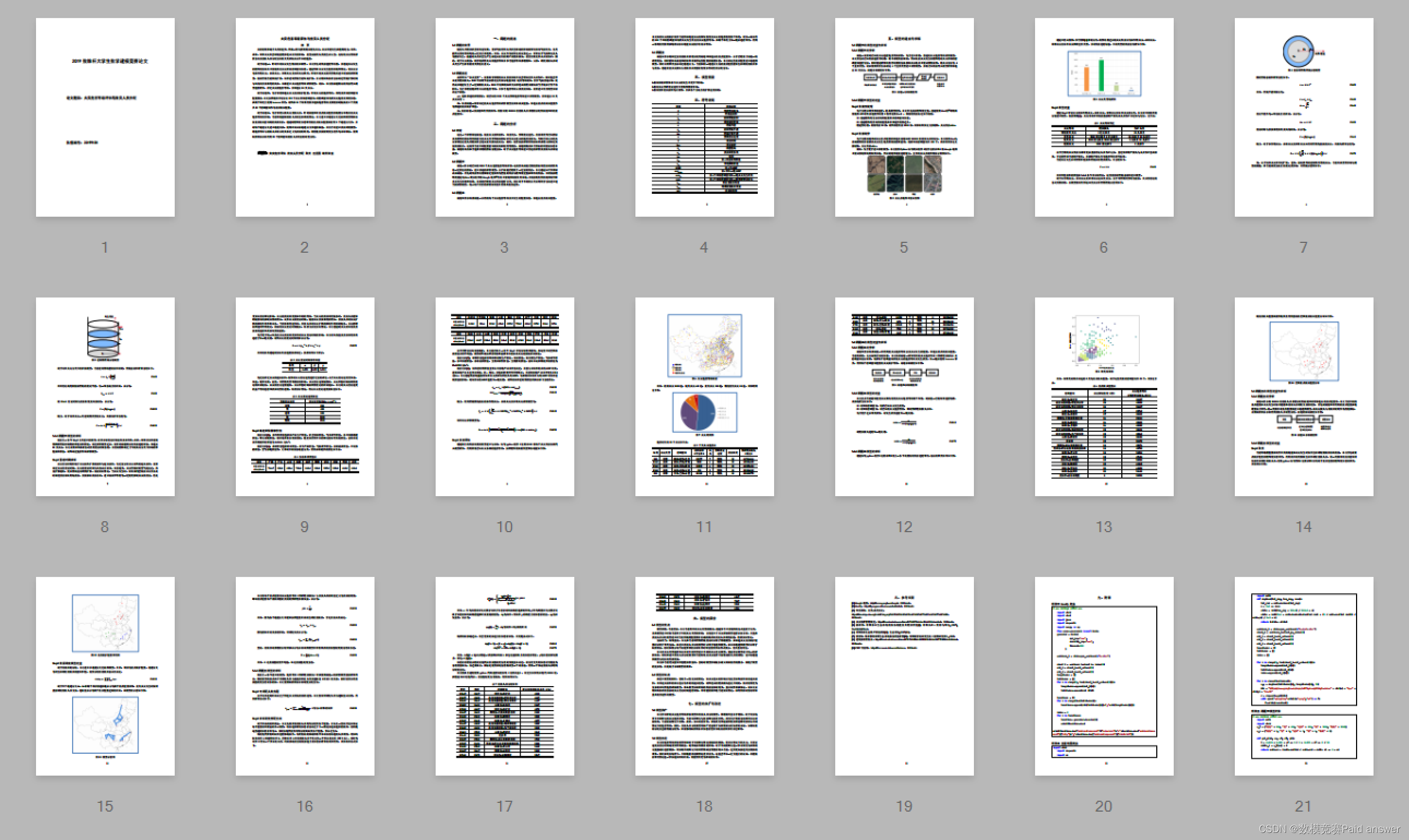Open the page 1 title page thumbnail
Screen dimensions: 1409x840
105,117
